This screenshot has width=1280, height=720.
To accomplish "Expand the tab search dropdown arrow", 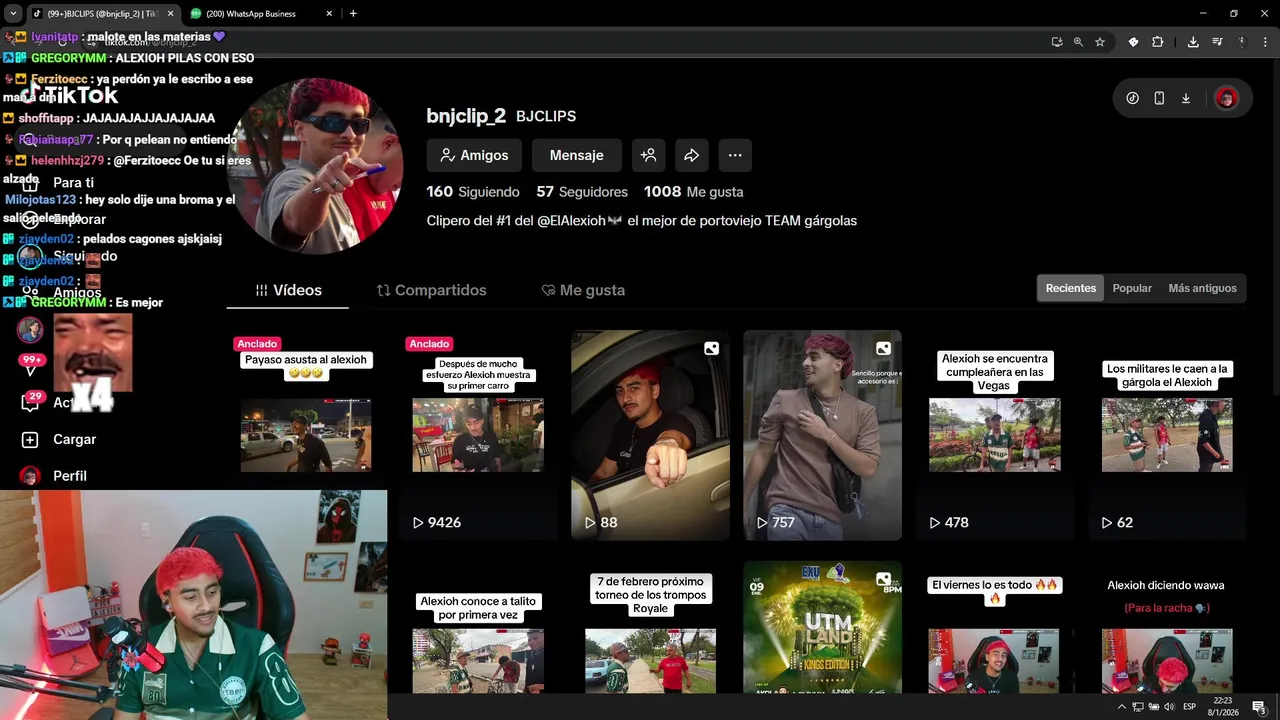I will point(13,14).
